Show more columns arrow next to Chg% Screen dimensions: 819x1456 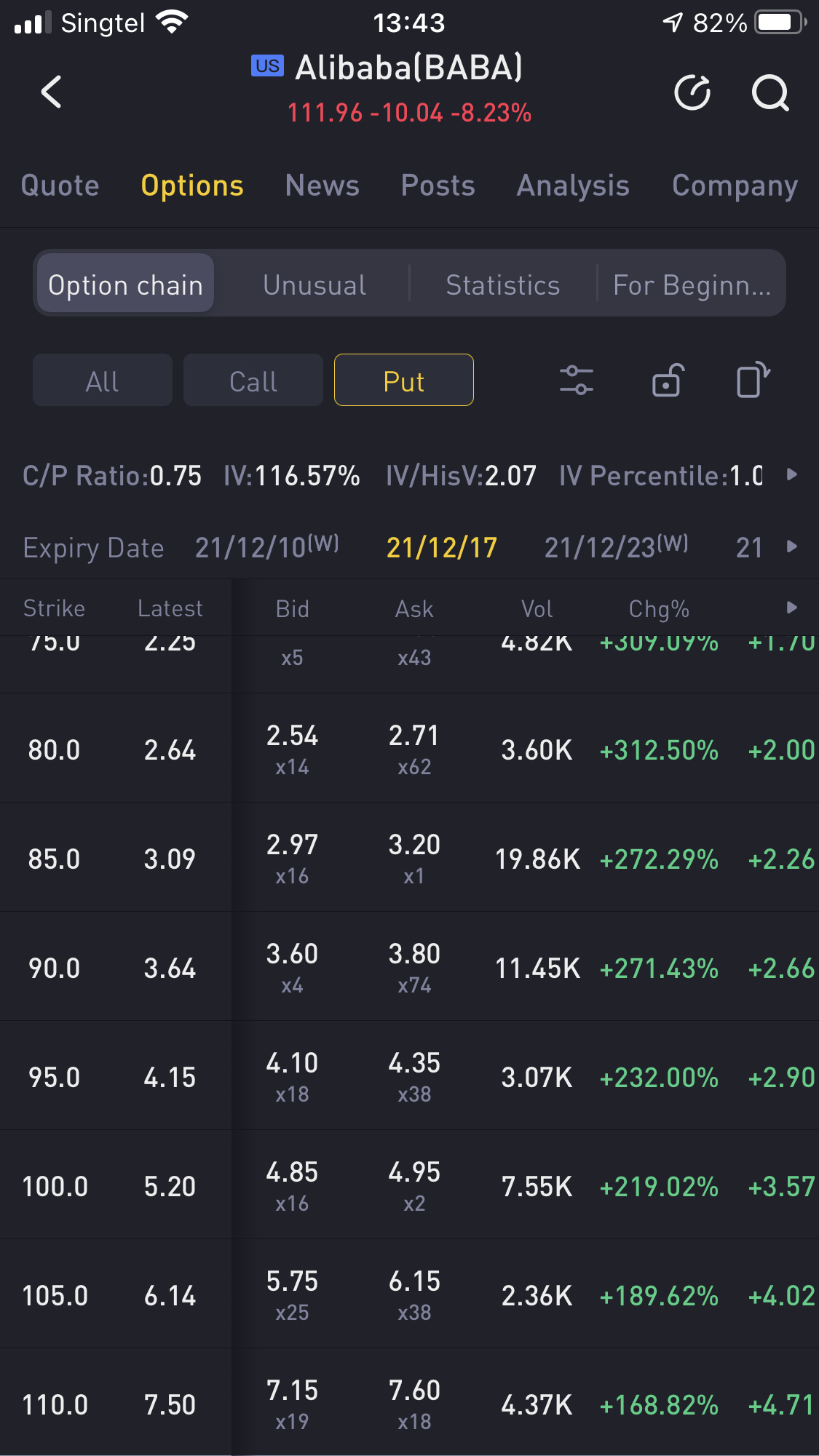(x=792, y=608)
